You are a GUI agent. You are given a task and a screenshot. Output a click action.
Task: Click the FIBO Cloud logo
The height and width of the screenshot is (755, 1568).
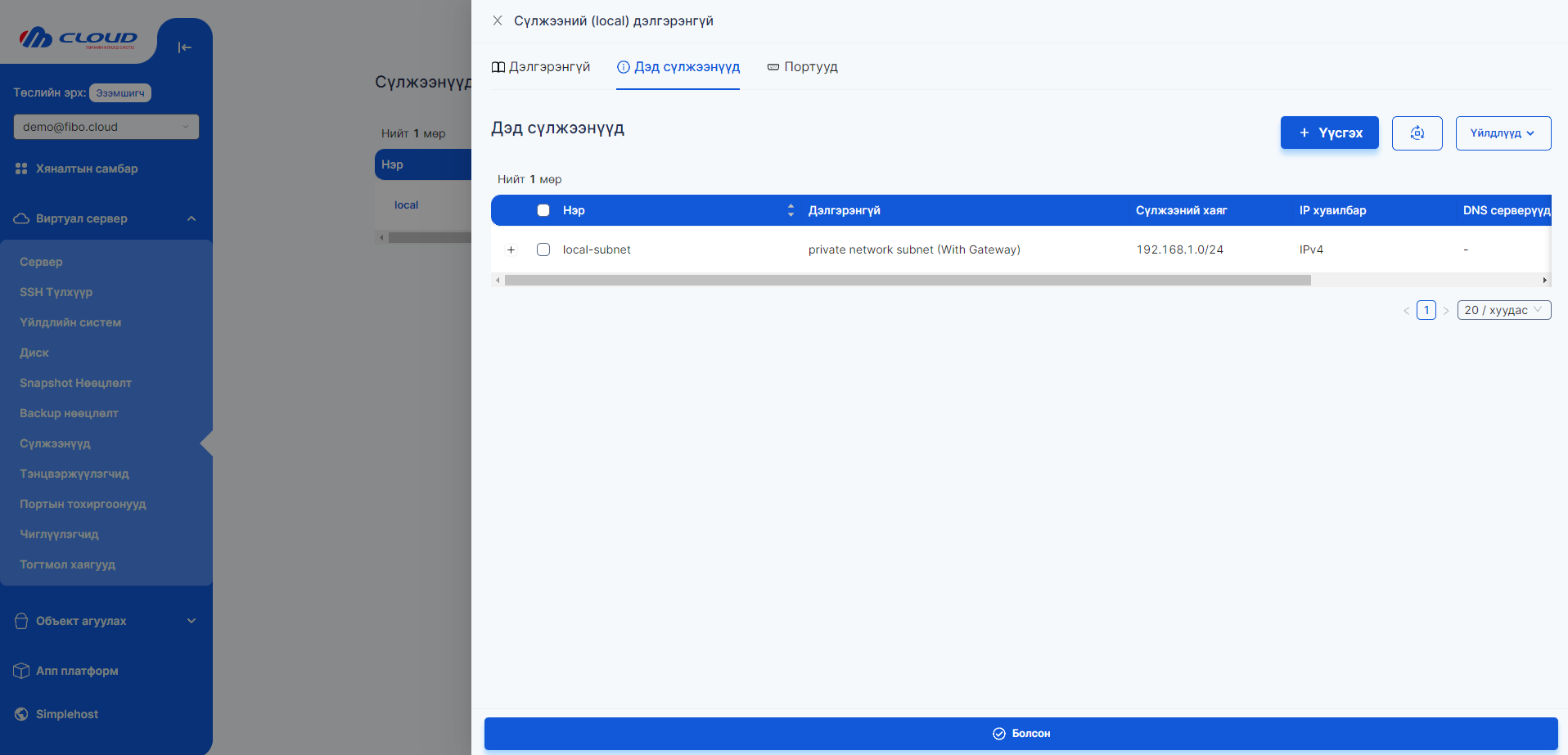pos(79,38)
